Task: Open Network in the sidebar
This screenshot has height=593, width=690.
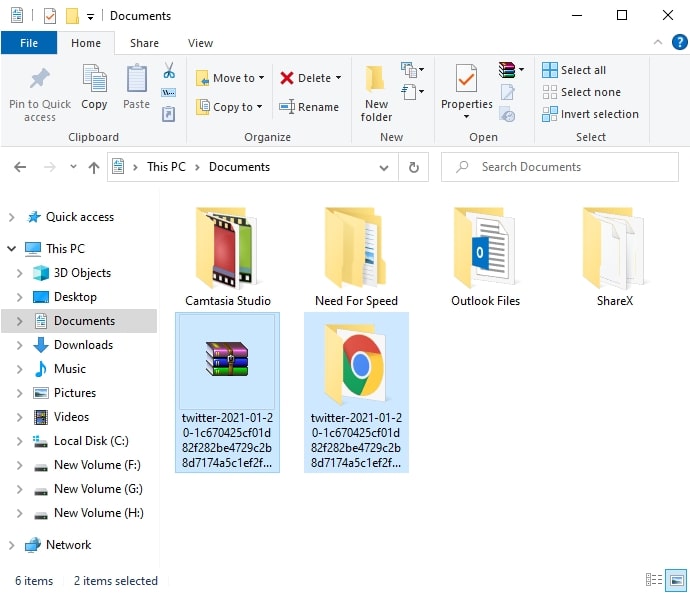Action: [x=68, y=545]
